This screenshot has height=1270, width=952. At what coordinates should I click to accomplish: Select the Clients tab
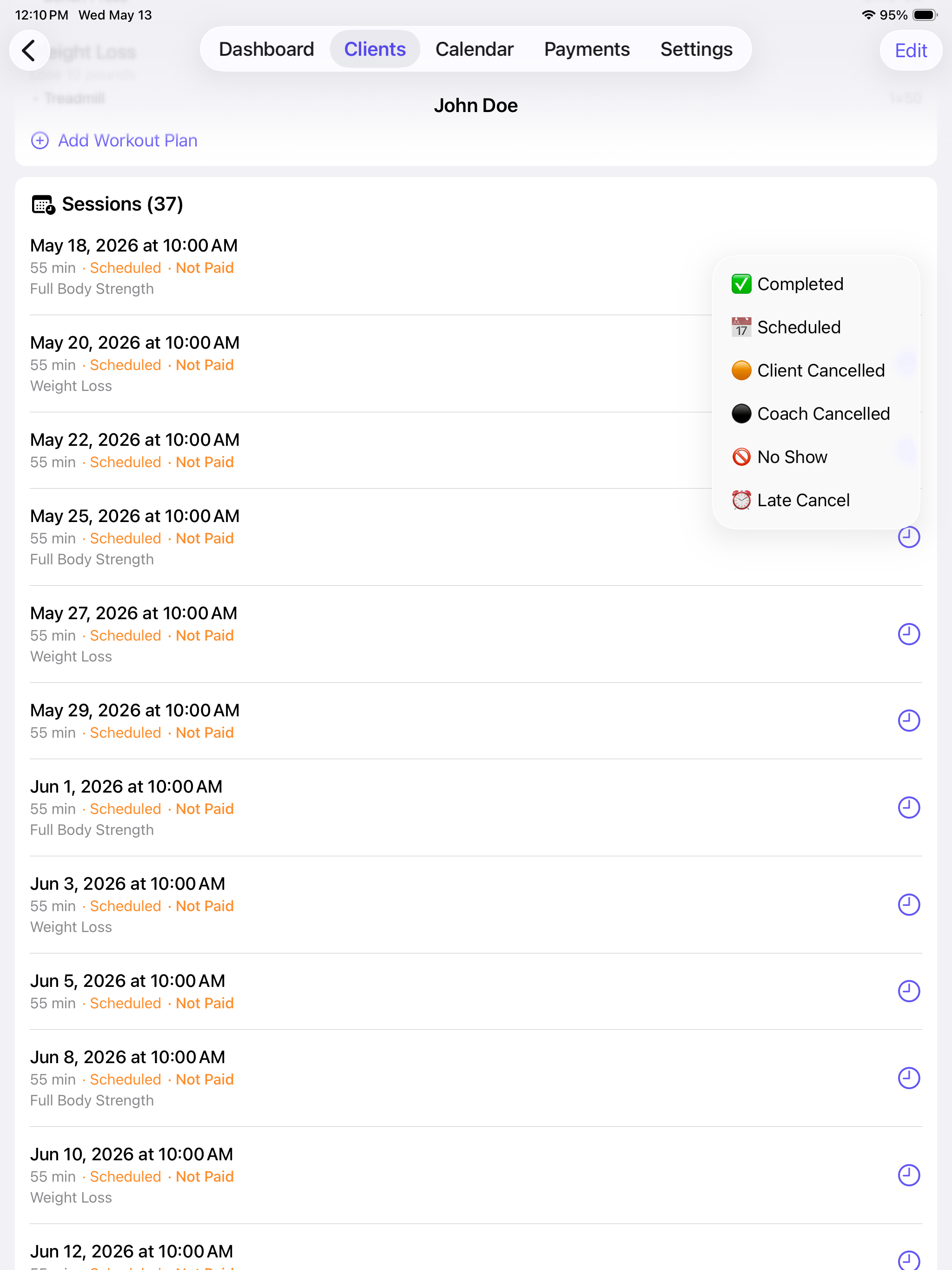375,49
